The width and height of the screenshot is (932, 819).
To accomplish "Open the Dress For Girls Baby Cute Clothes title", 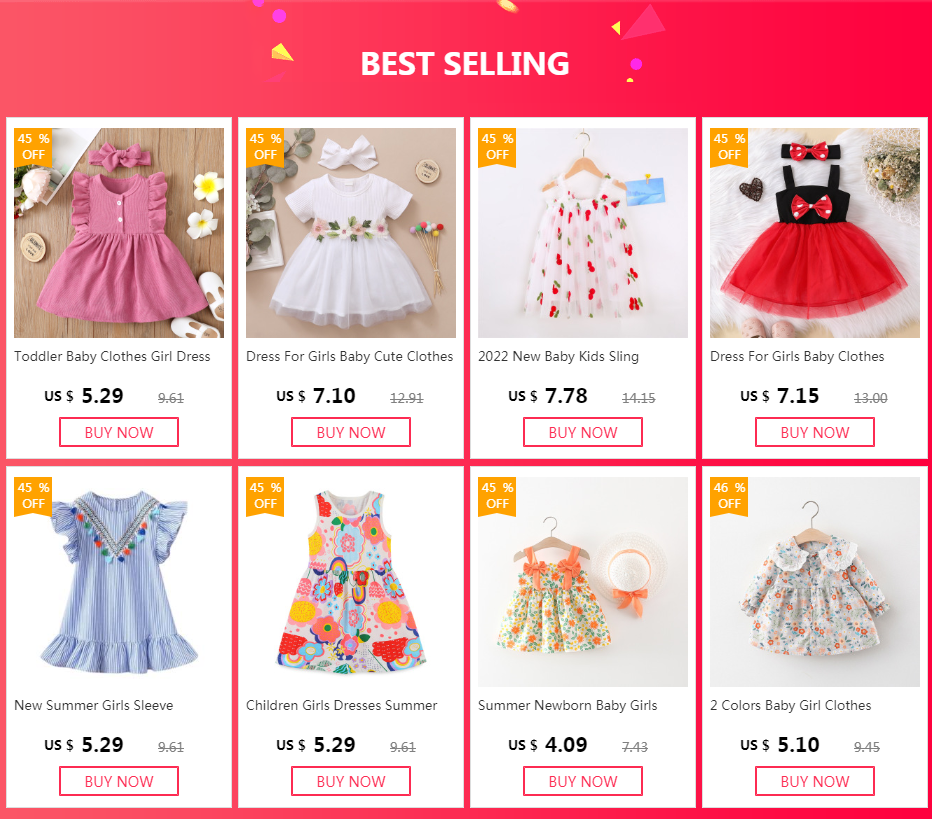I will pyautogui.click(x=350, y=357).
